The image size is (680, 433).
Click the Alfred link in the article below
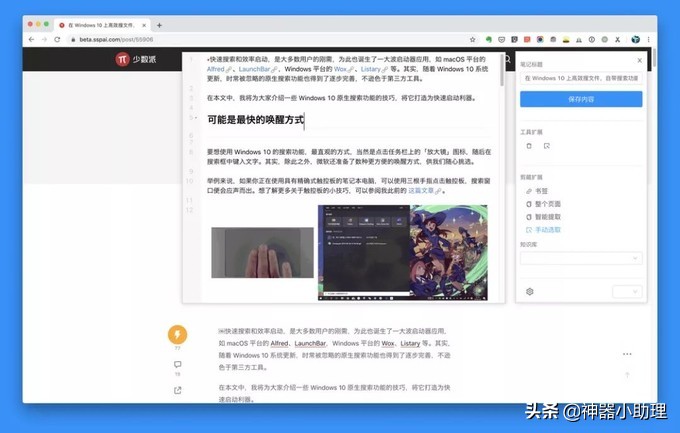coord(279,343)
